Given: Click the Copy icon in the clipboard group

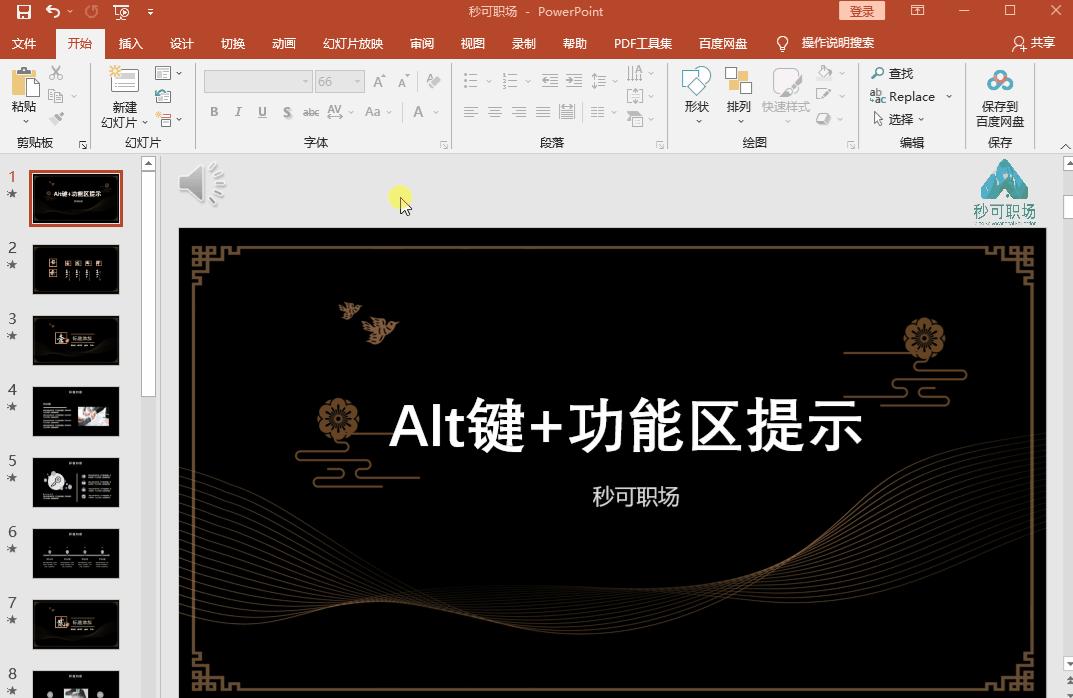Looking at the screenshot, I should tap(56, 95).
